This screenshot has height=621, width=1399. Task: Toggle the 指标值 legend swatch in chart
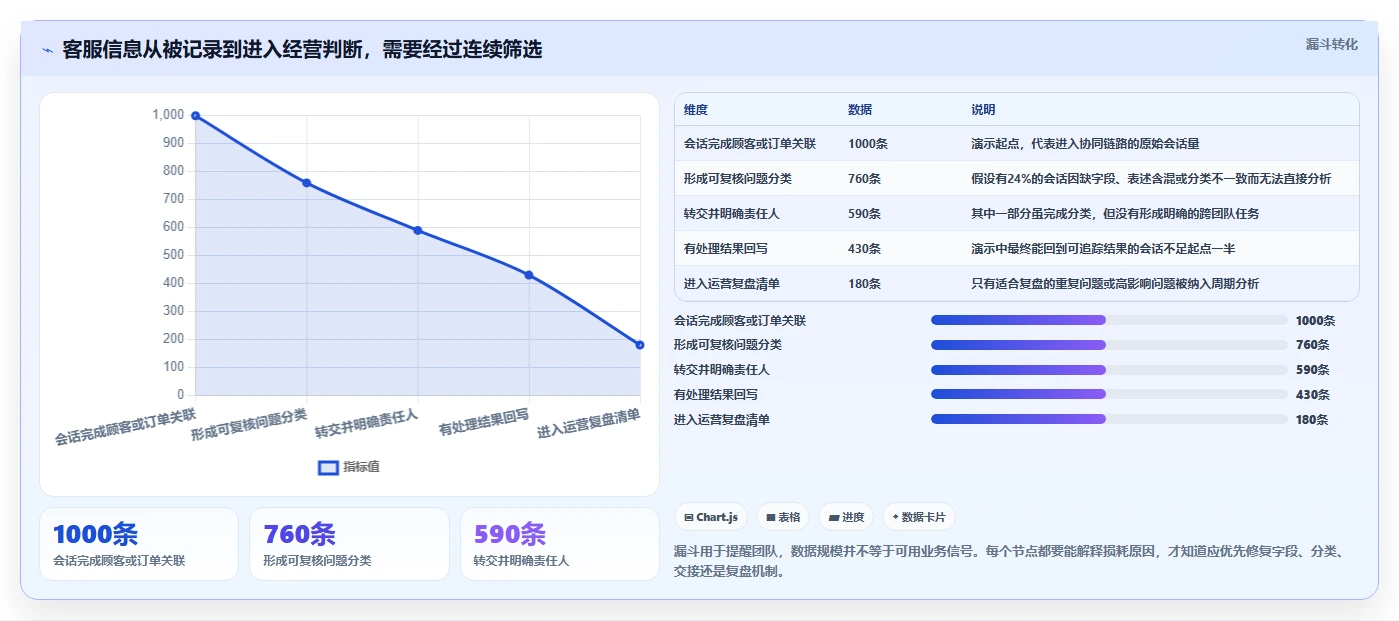[x=328, y=467]
